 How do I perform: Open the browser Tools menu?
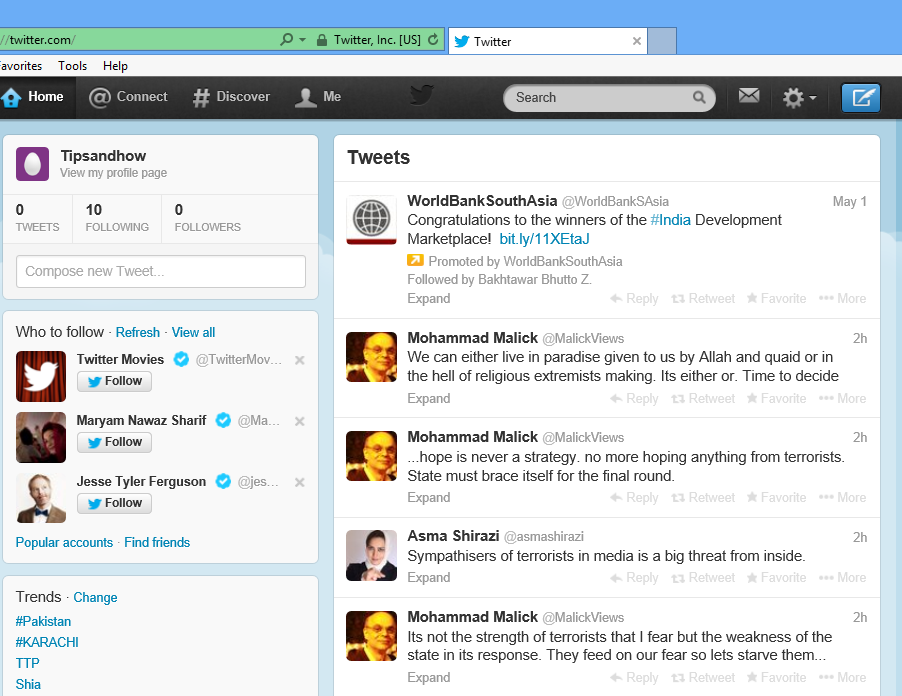[x=72, y=66]
